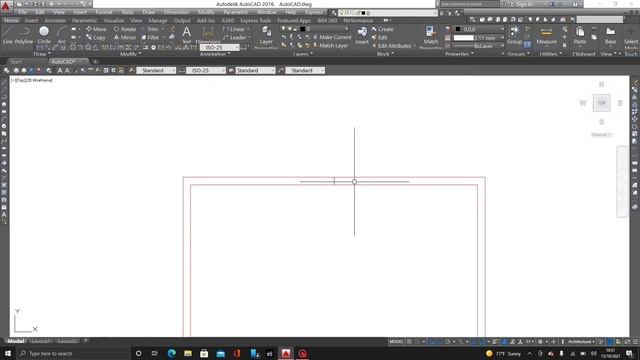Click the layer color swatch in the Layers panel
Image resolution: width=640 pixels, height=360 pixels.
[x=302, y=29]
